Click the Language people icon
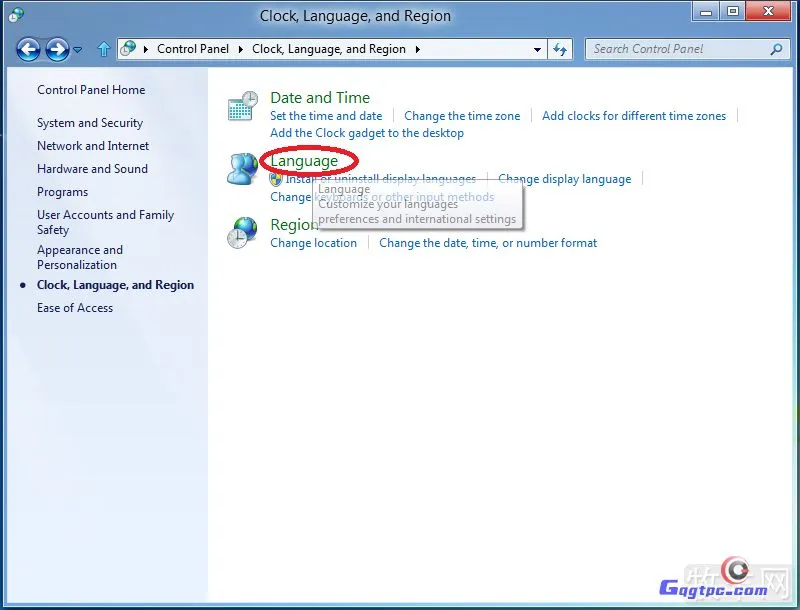Screen dimensions: 800x610 tap(242, 169)
